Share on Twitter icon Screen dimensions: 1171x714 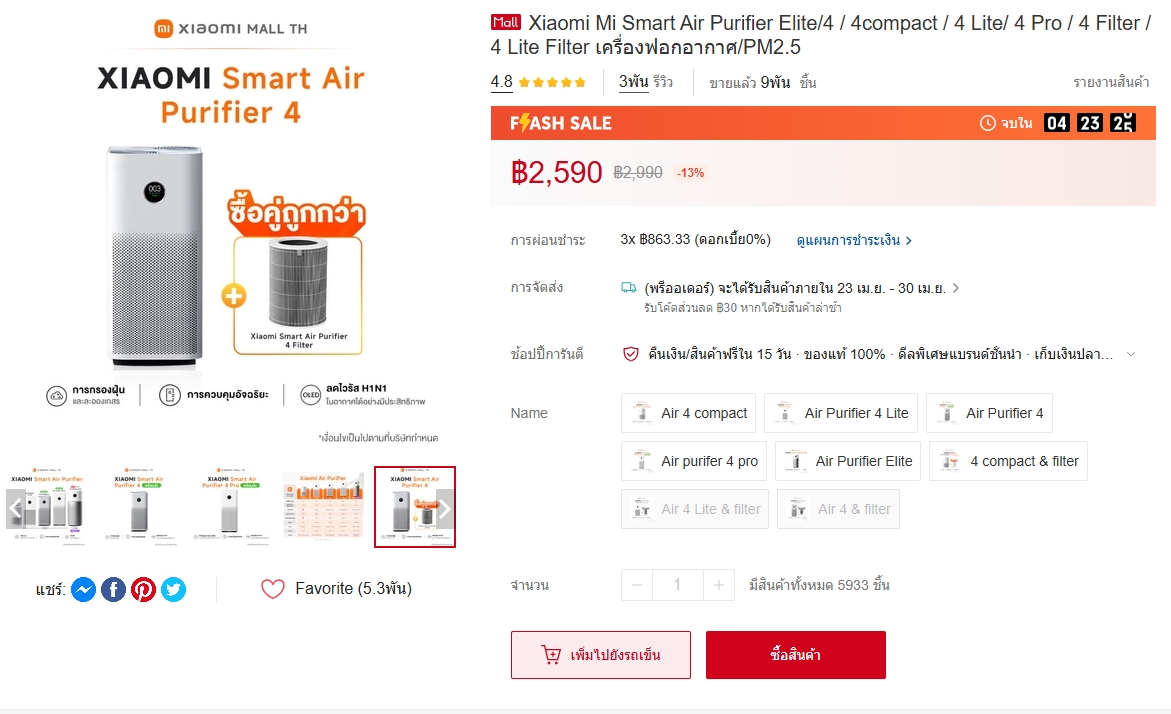pos(173,589)
